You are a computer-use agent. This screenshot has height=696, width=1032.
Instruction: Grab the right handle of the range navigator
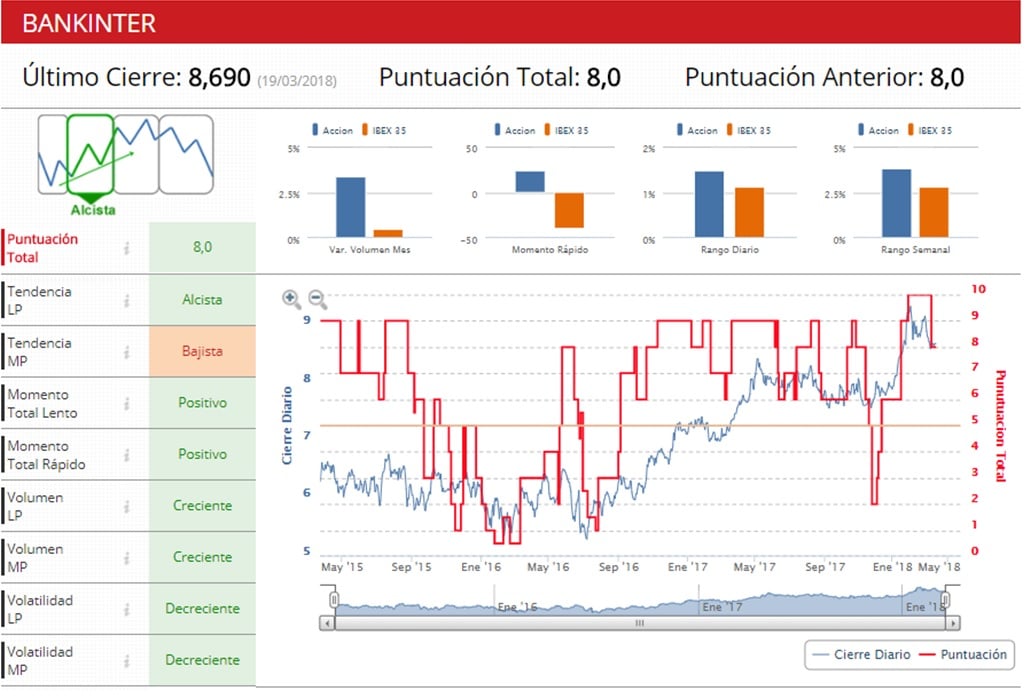(x=945, y=600)
